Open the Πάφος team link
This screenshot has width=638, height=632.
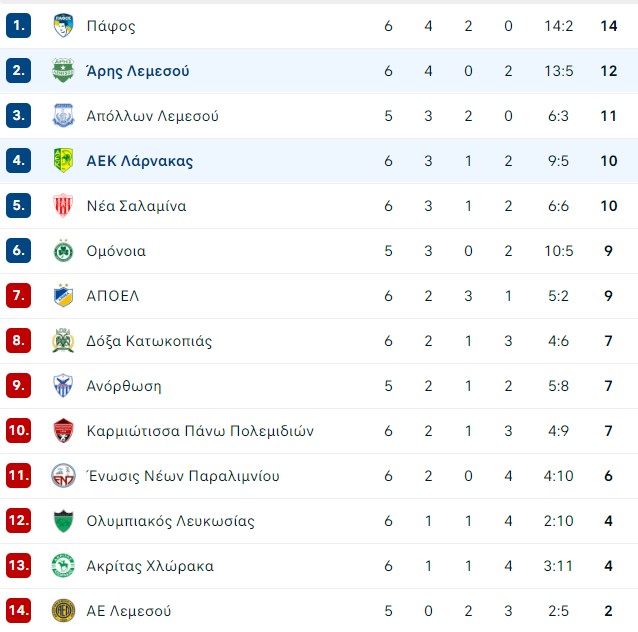[x=111, y=26]
